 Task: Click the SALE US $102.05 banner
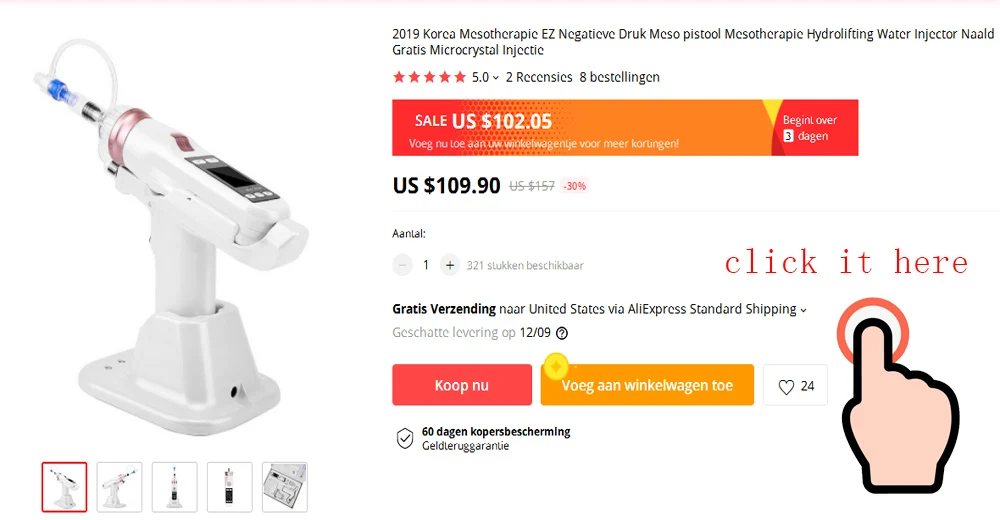coord(625,128)
